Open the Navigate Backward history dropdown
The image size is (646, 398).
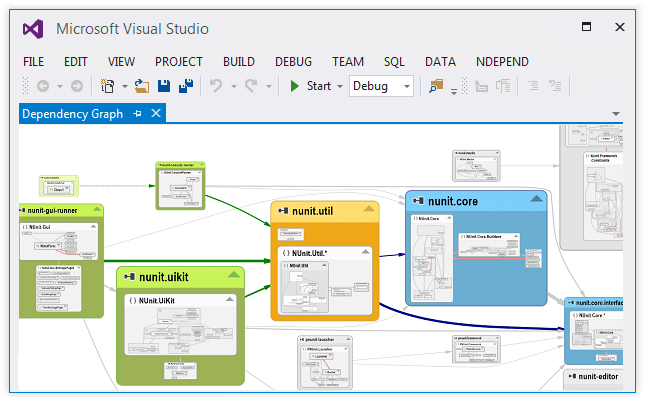click(x=60, y=87)
